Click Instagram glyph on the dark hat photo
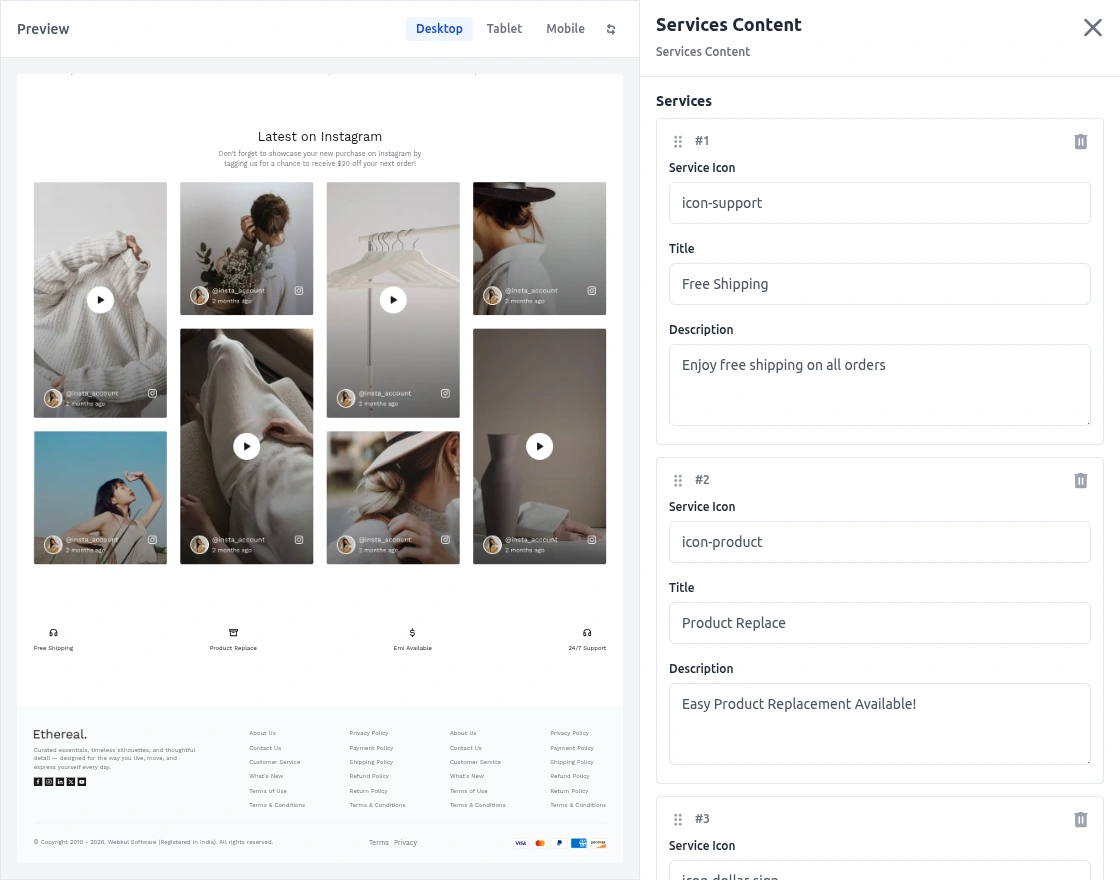This screenshot has width=1120, height=880. point(591,291)
